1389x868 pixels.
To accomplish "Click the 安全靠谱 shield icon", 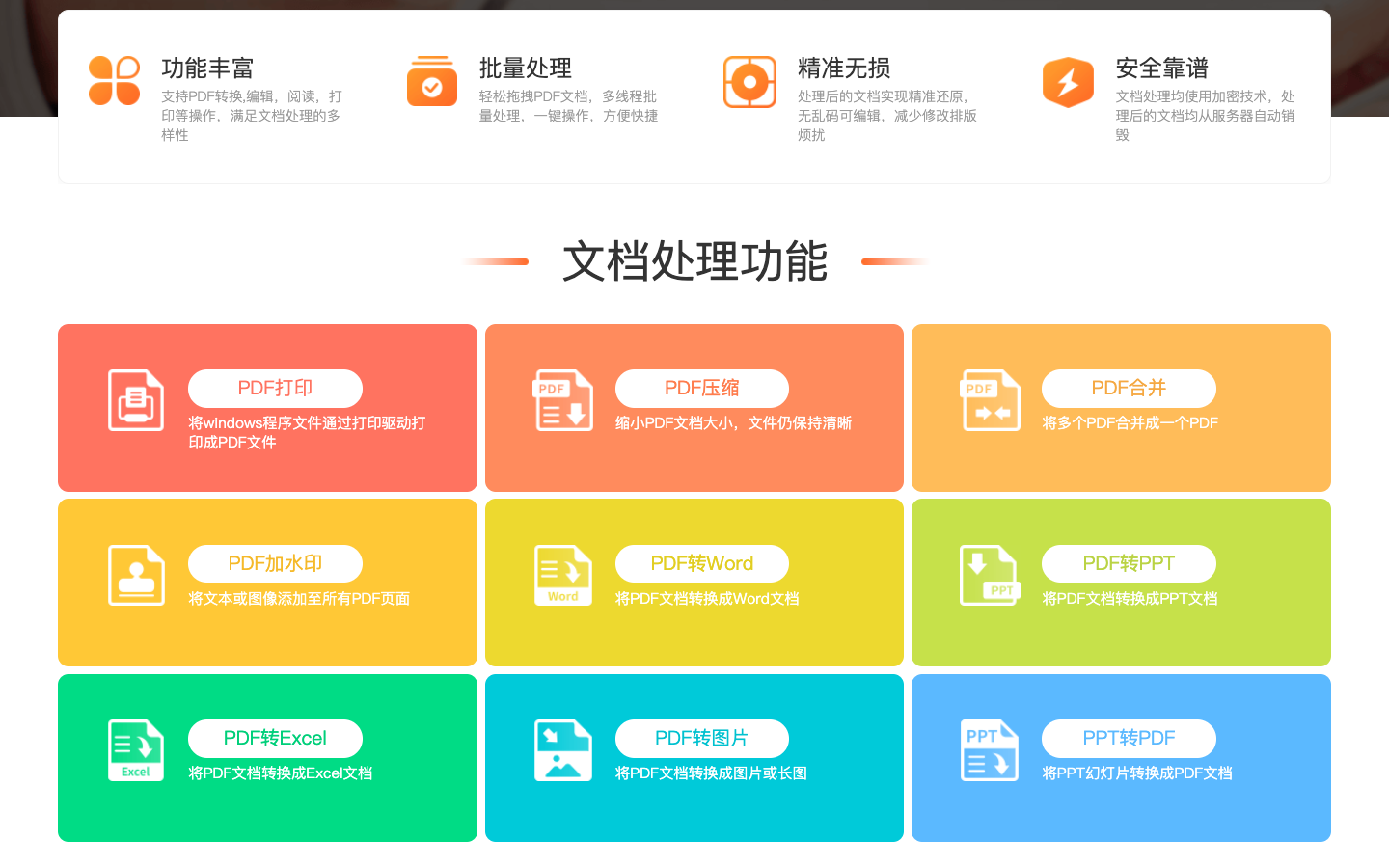I will [1068, 81].
